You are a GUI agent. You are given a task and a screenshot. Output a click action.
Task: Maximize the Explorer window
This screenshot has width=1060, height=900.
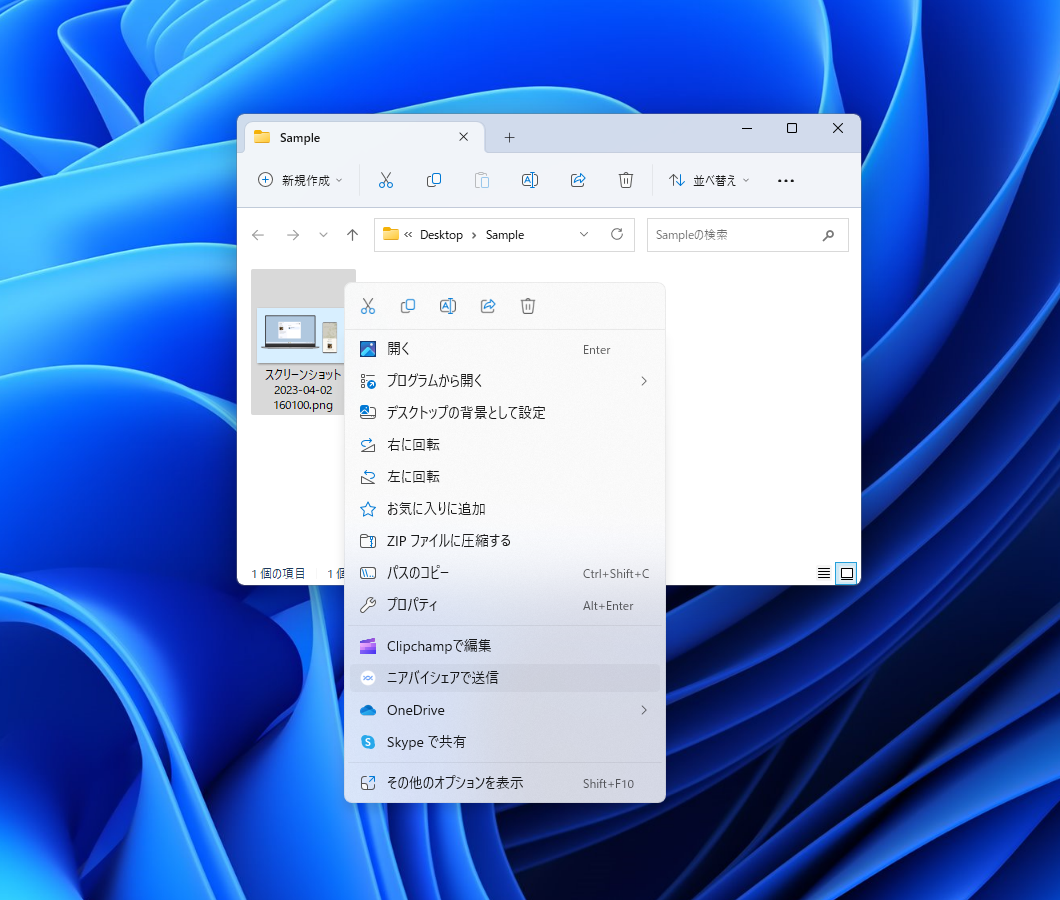(792, 128)
